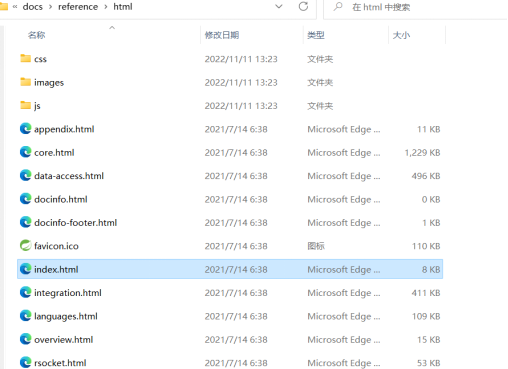Click the images folder icon
The height and width of the screenshot is (369, 508).
tap(25, 82)
